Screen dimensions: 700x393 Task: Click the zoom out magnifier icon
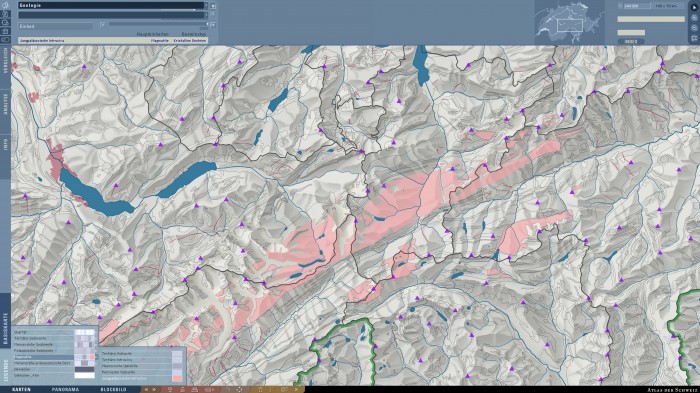click(x=694, y=28)
